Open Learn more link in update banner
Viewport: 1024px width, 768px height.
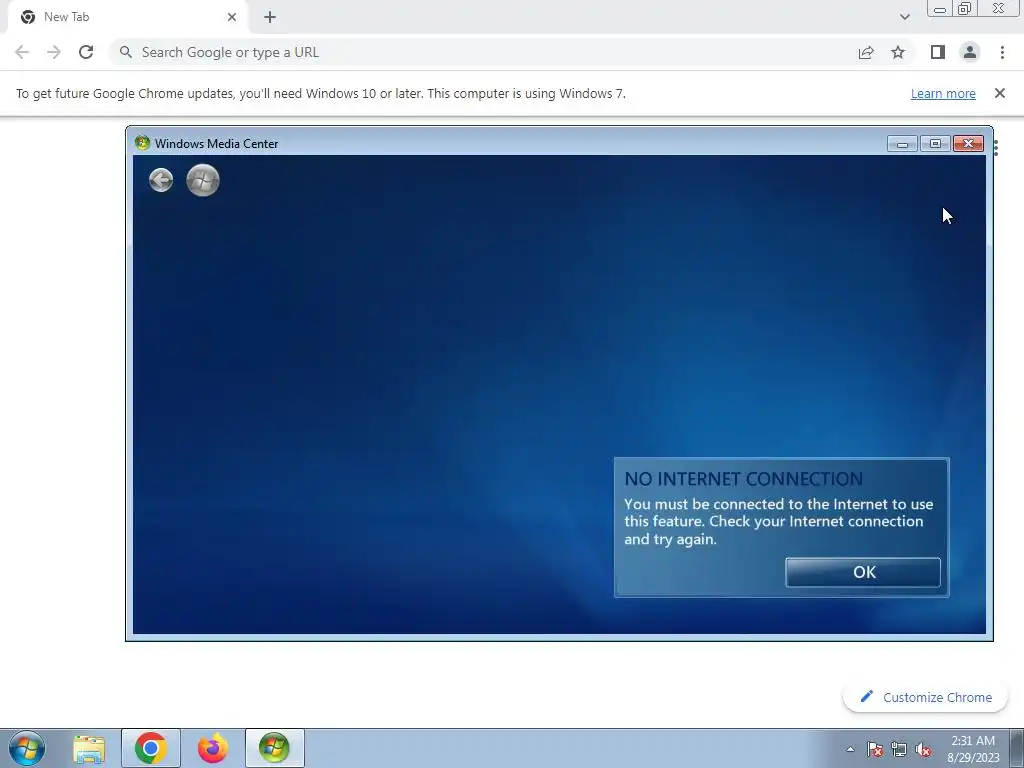[x=943, y=93]
